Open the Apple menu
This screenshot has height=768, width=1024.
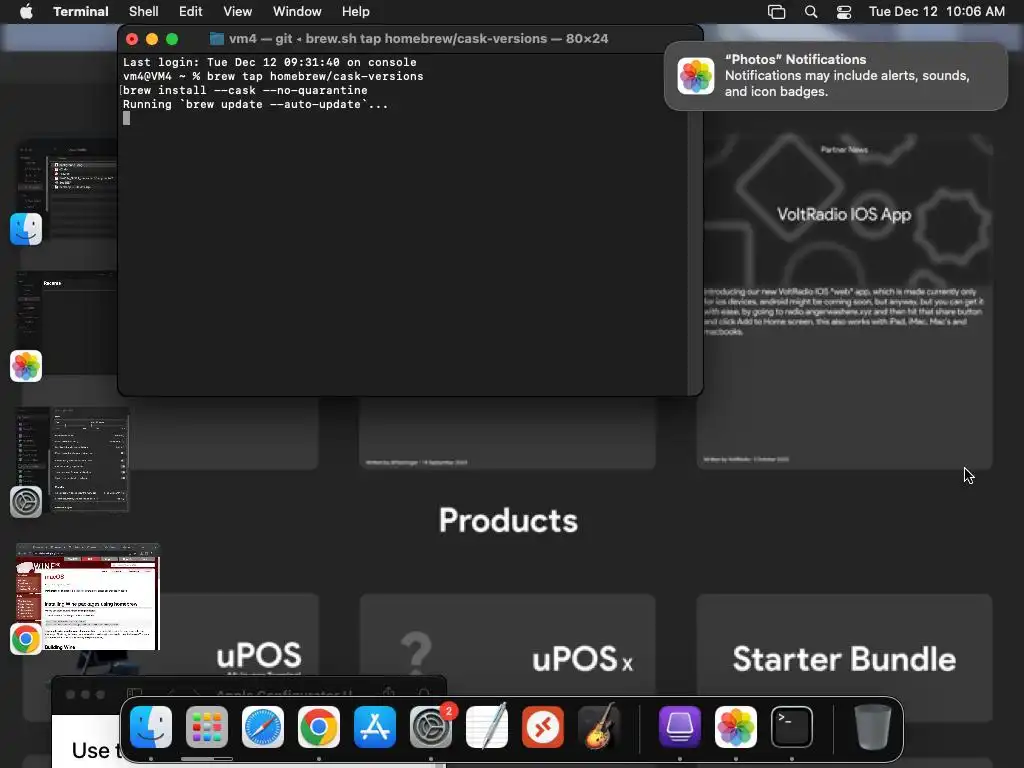pyautogui.click(x=26, y=12)
